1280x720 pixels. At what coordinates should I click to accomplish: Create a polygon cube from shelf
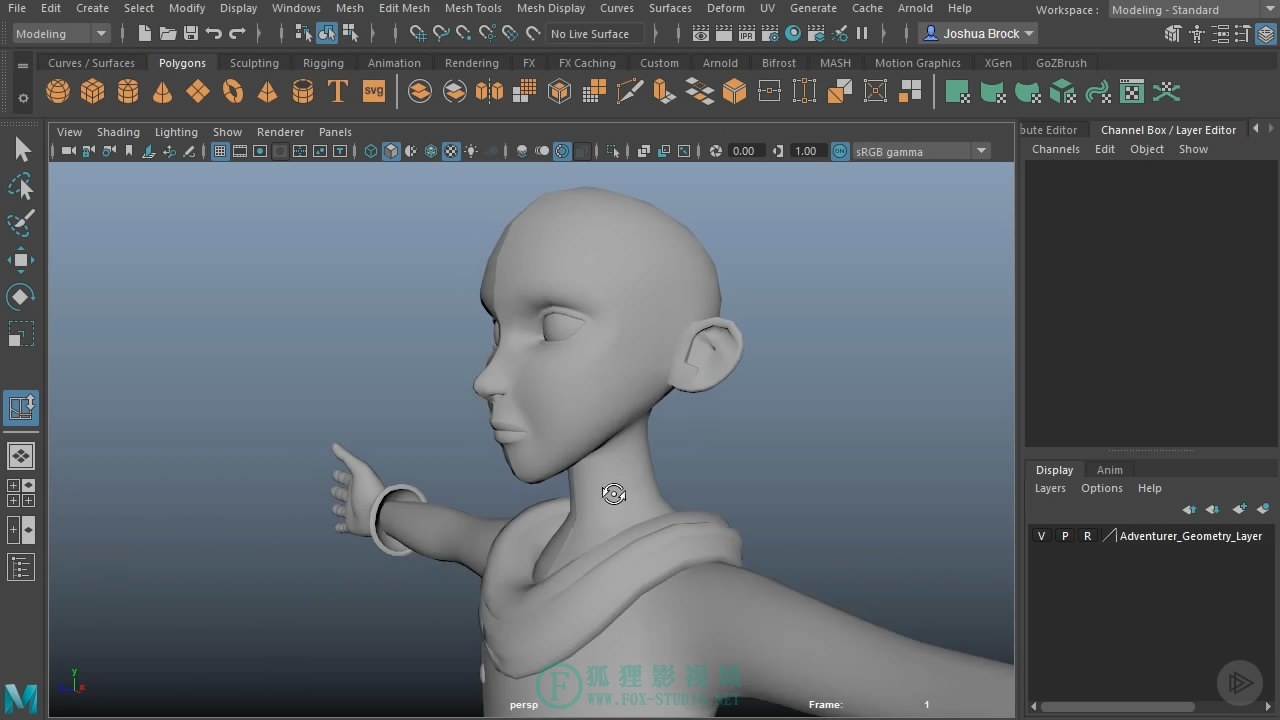93,92
